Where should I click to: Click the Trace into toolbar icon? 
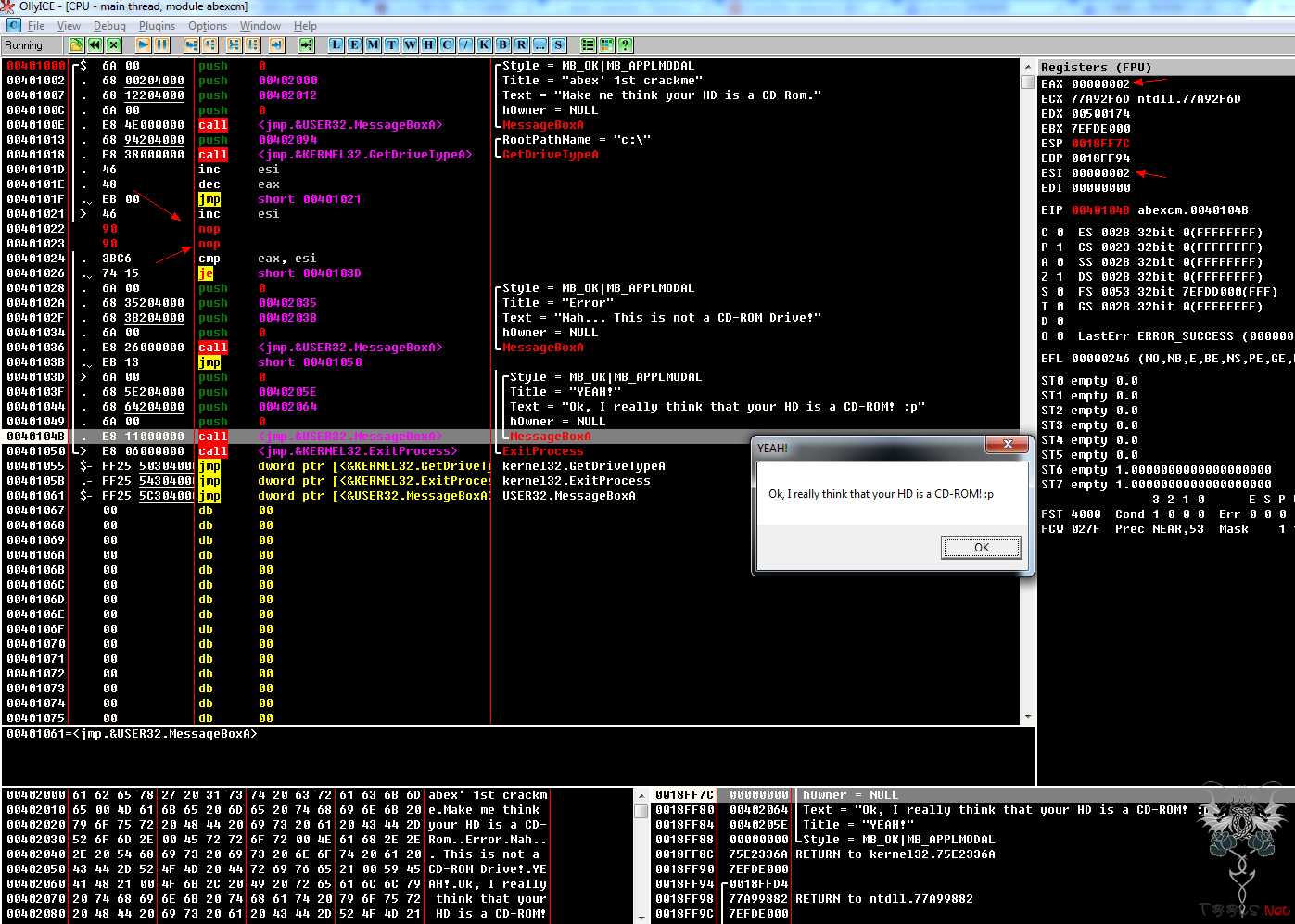pos(234,44)
